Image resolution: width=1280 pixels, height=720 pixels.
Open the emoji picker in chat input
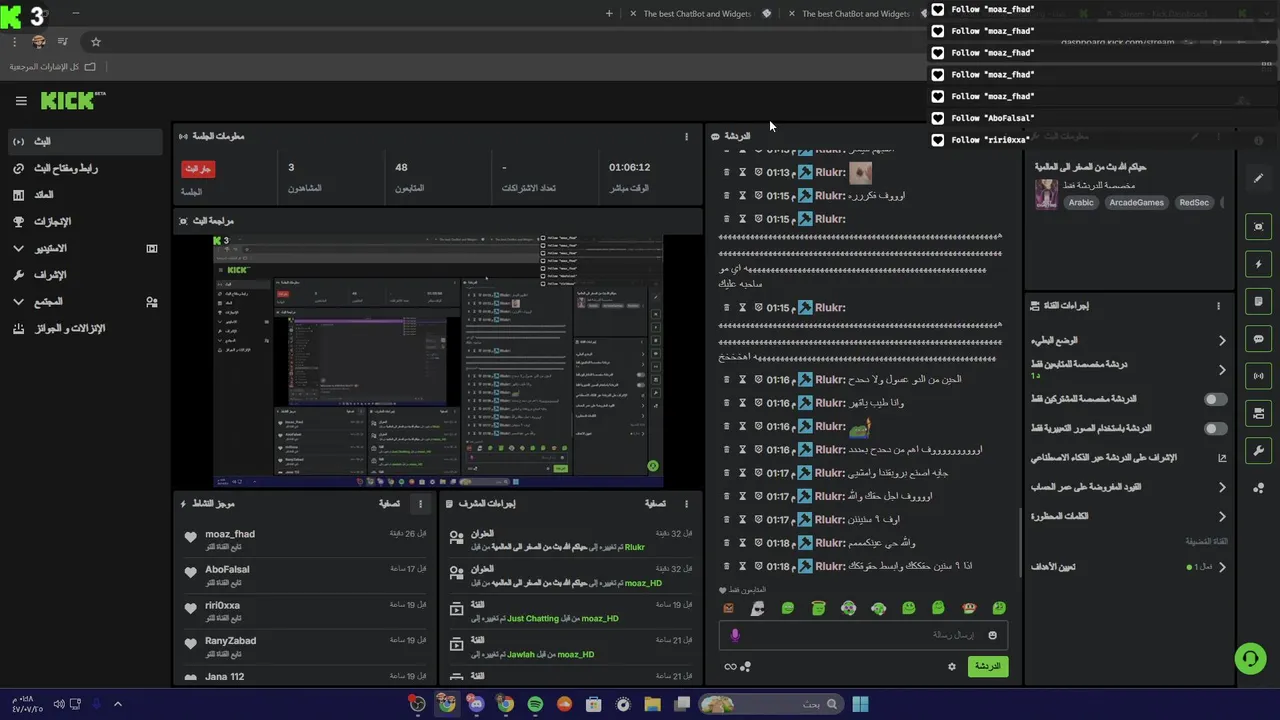click(x=992, y=635)
